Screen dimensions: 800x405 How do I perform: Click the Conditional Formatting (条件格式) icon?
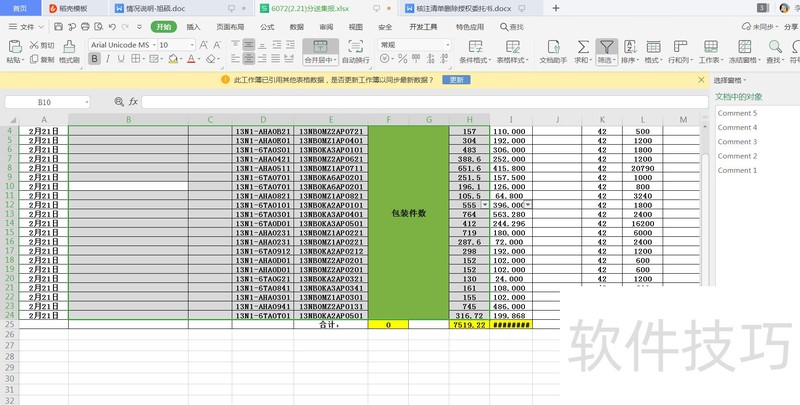tap(476, 46)
